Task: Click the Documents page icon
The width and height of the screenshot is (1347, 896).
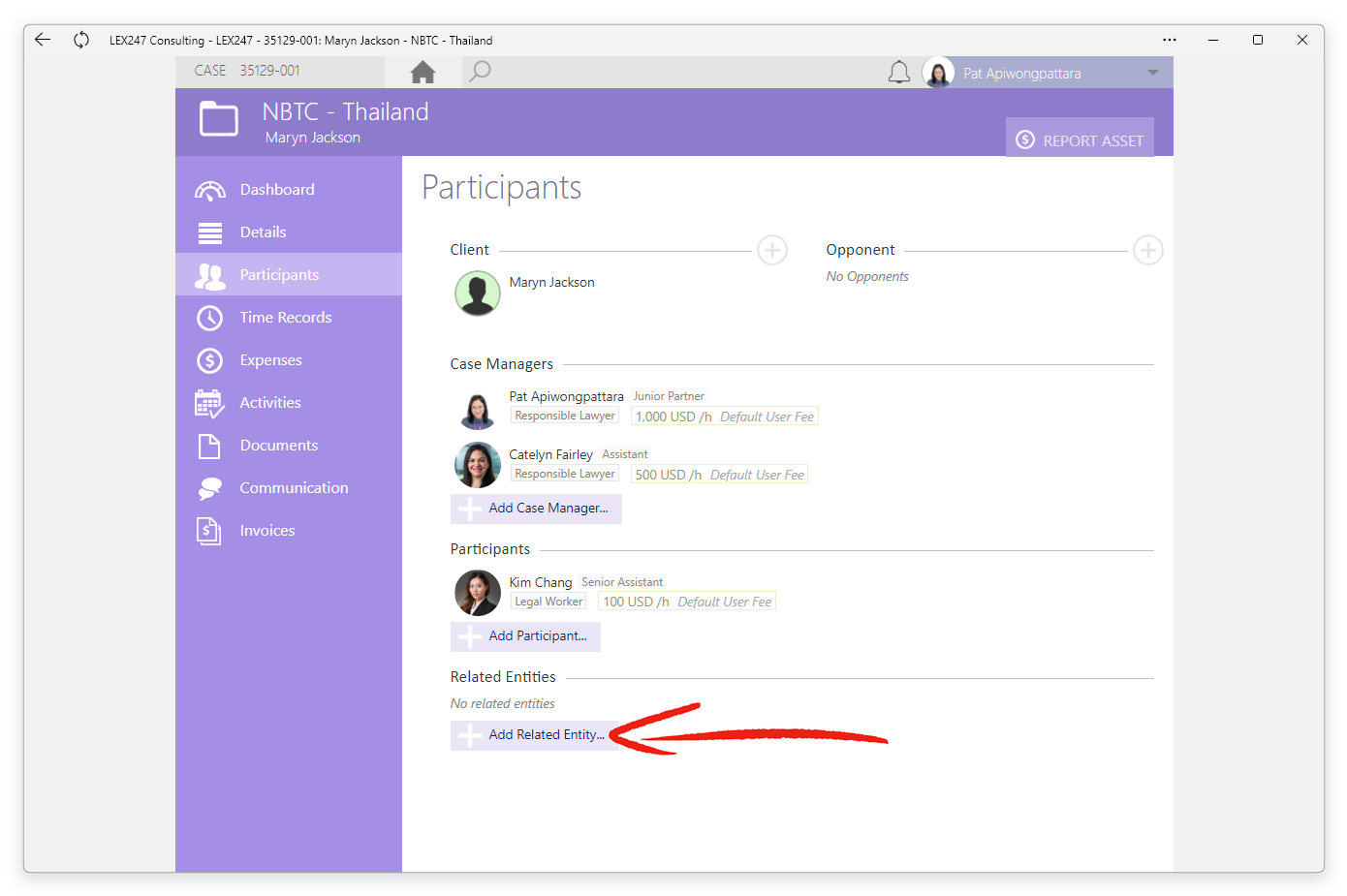Action: [209, 446]
